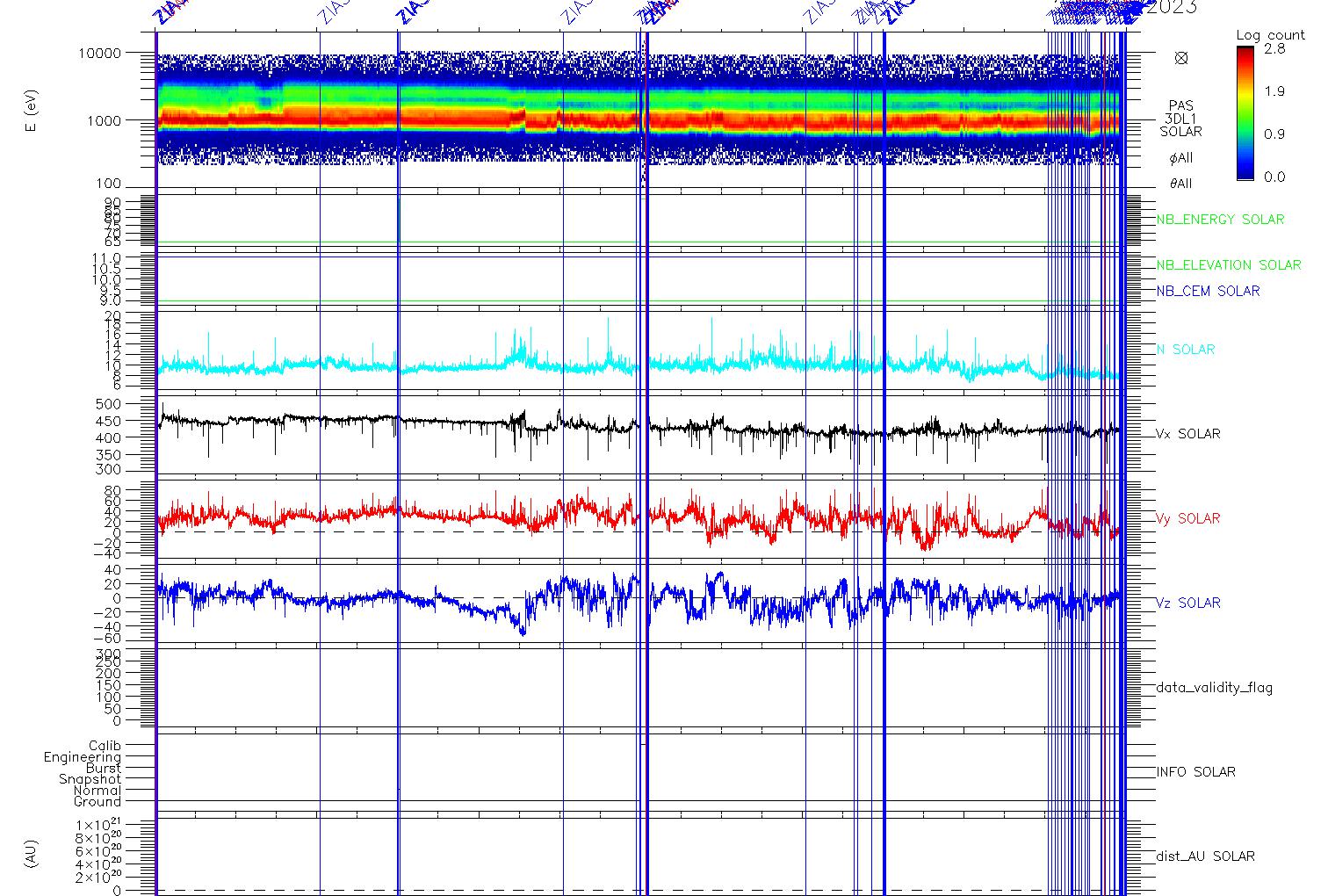
Task: Click the 'Snapshot' mode axis label
Action: (90, 779)
